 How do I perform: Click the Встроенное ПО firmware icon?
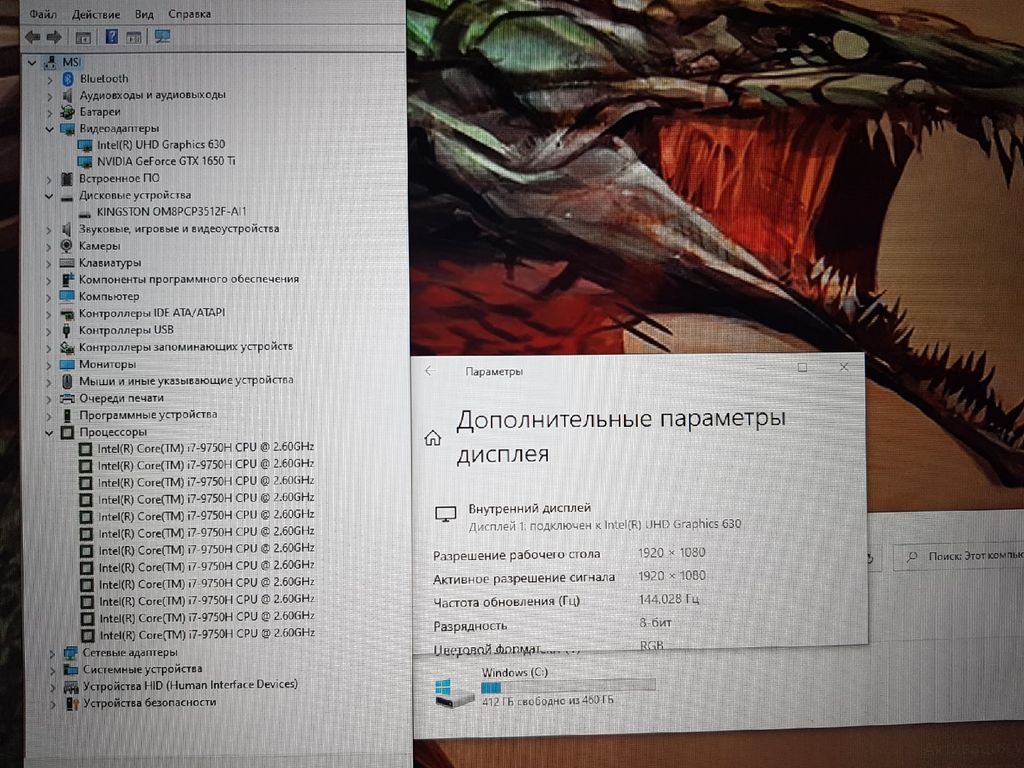(67, 178)
